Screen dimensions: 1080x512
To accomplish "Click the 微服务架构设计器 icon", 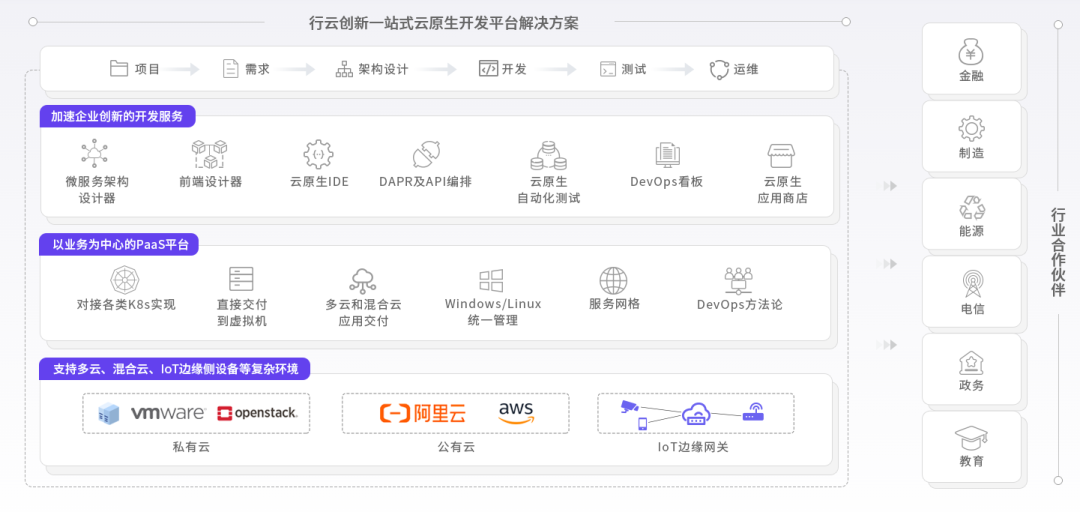I will [96, 154].
